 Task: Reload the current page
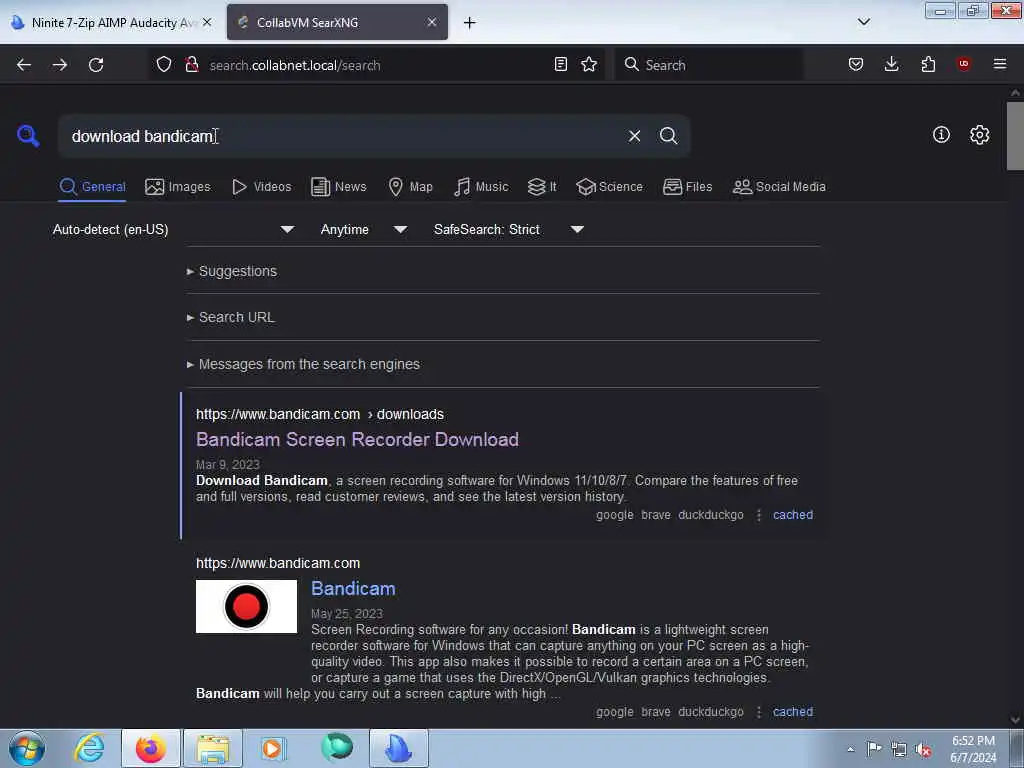click(96, 65)
